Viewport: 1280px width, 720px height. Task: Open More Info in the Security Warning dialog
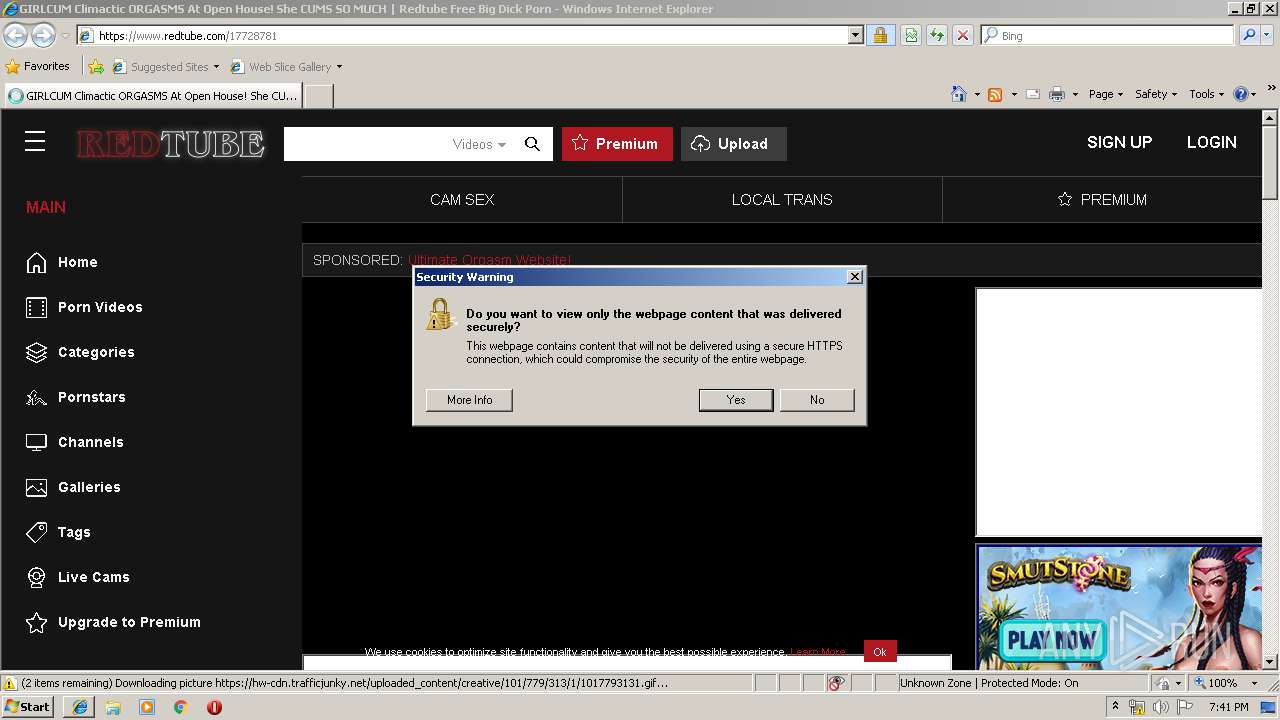(x=469, y=400)
